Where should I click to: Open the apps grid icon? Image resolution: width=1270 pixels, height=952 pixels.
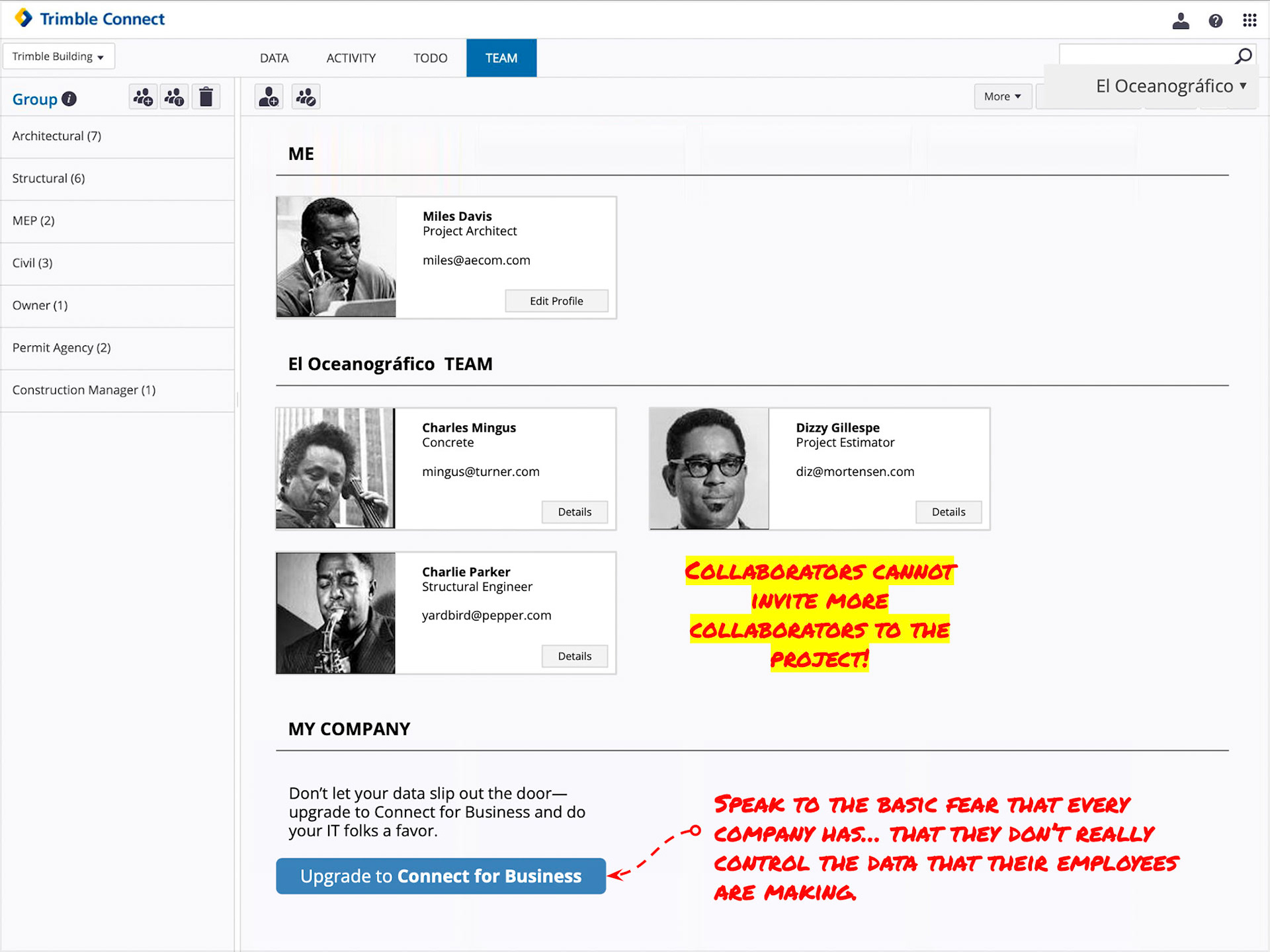pos(1249,20)
